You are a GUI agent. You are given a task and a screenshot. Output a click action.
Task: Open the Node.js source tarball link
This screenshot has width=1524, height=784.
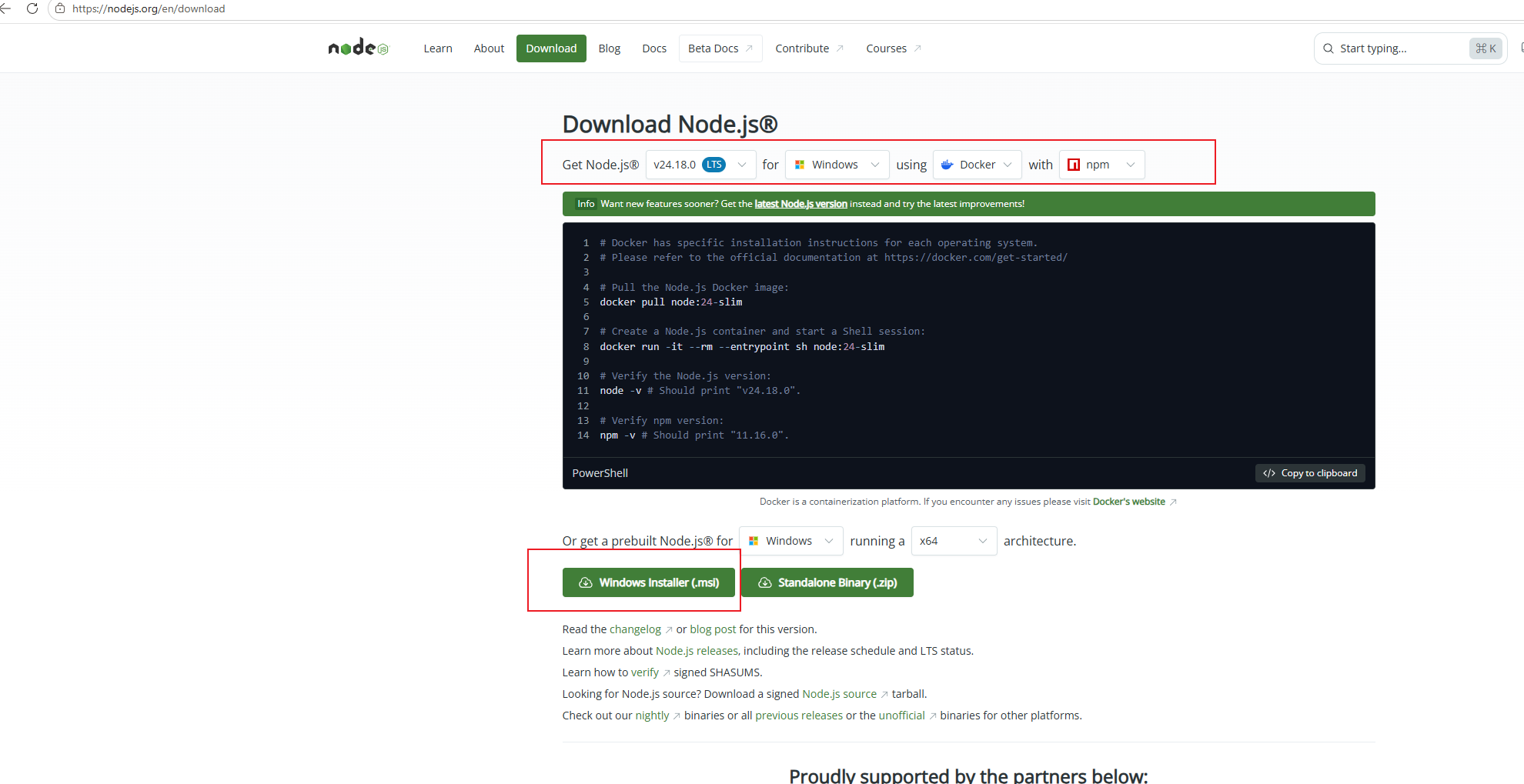(x=839, y=694)
